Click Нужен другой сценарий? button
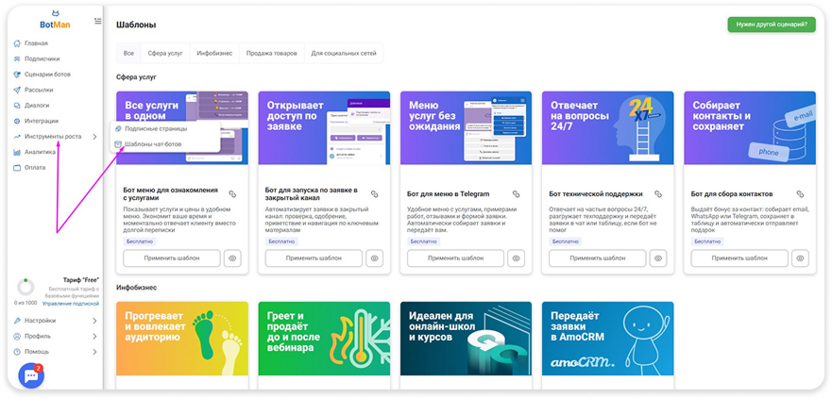 click(772, 24)
